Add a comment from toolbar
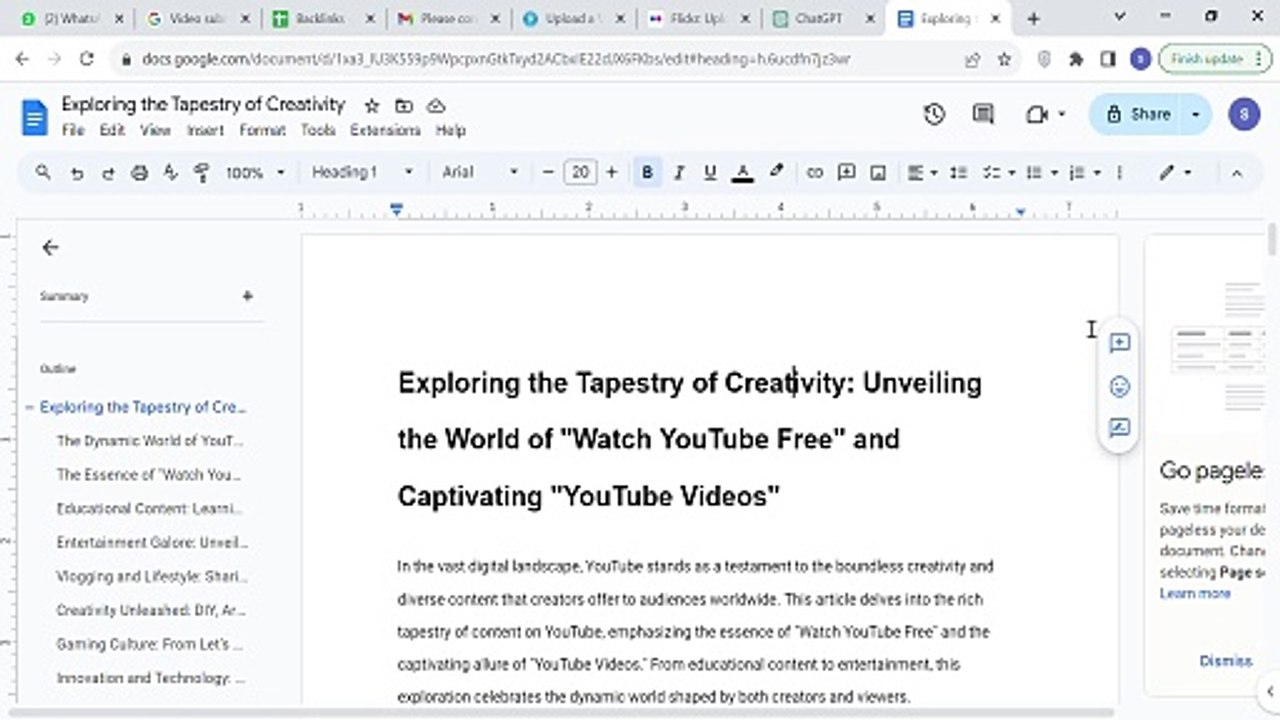Viewport: 1280px width, 720px height. (846, 172)
